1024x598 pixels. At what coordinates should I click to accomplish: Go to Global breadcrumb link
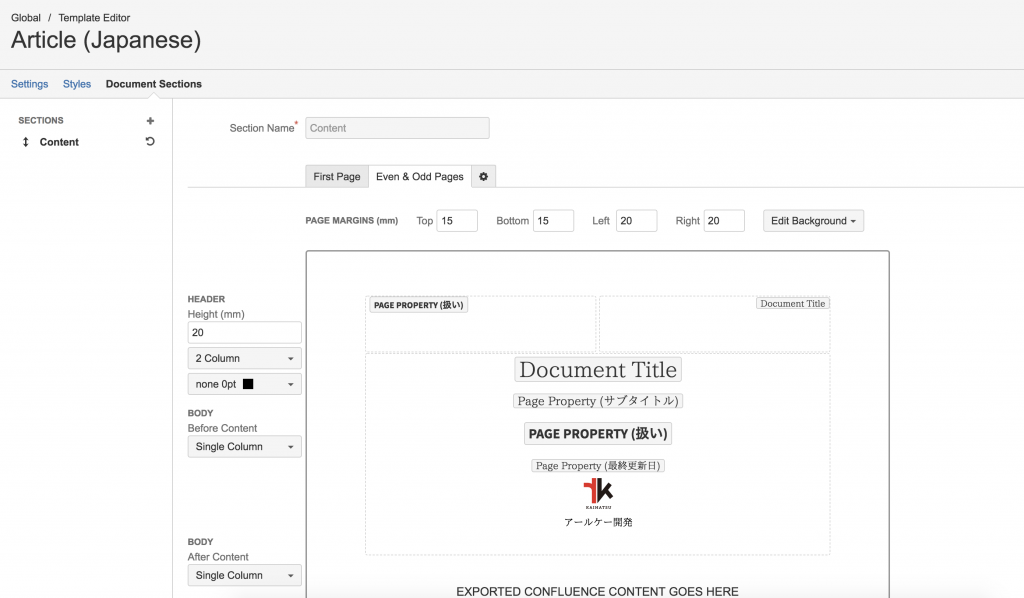point(25,18)
